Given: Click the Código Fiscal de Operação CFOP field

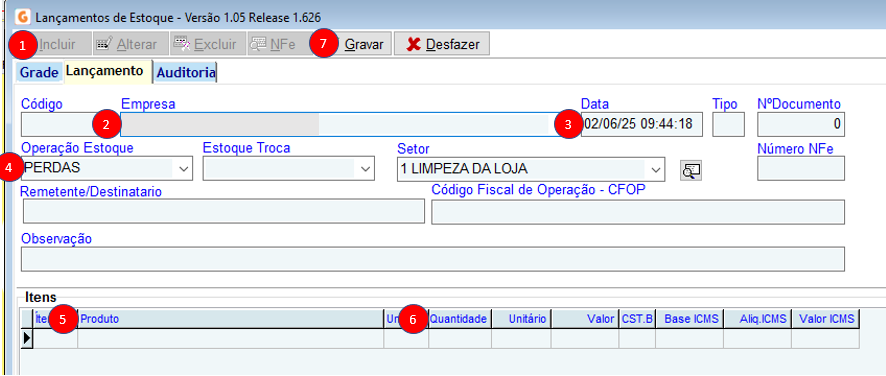Looking at the screenshot, I should [638, 212].
